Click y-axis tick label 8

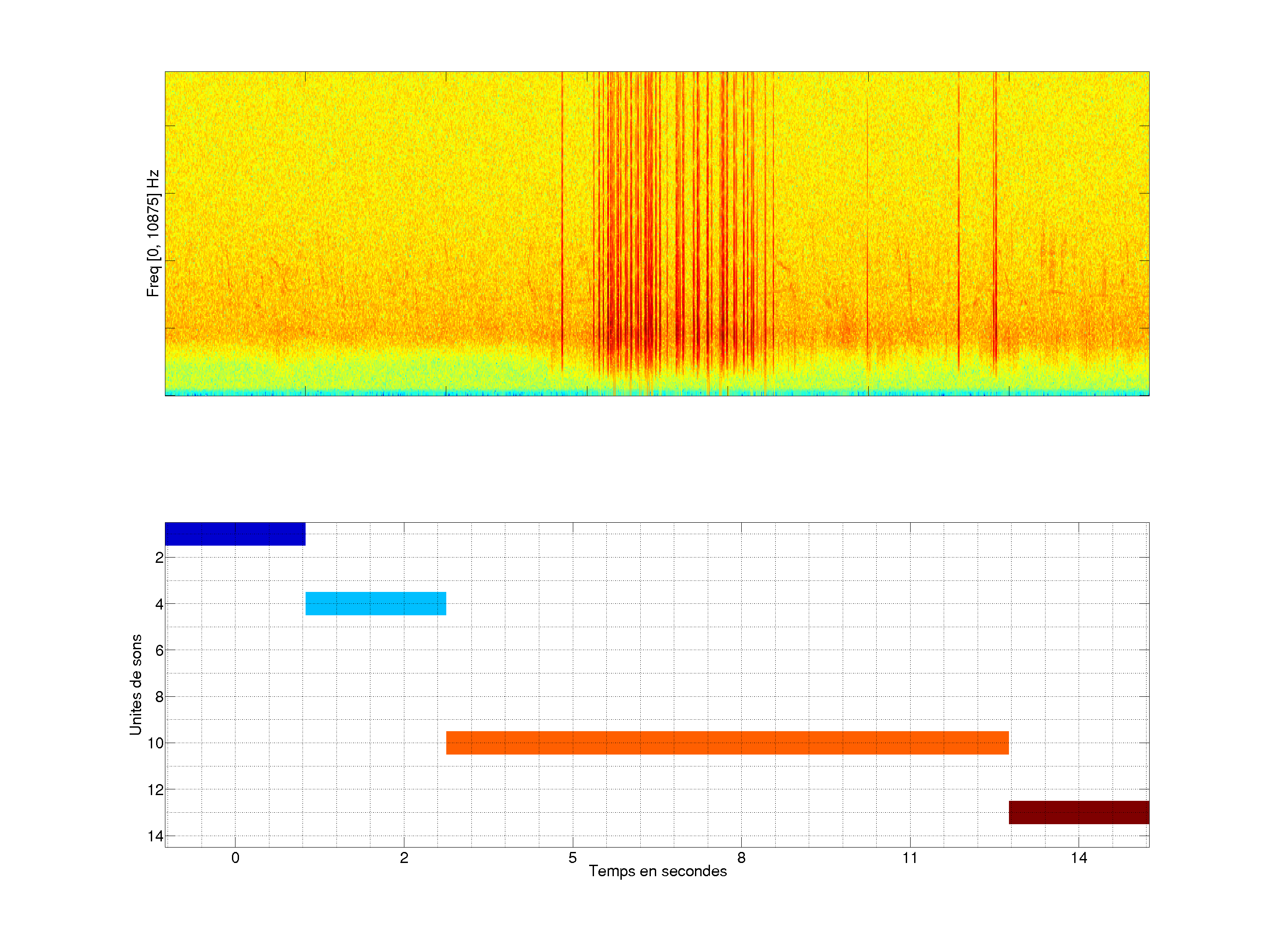pyautogui.click(x=159, y=697)
